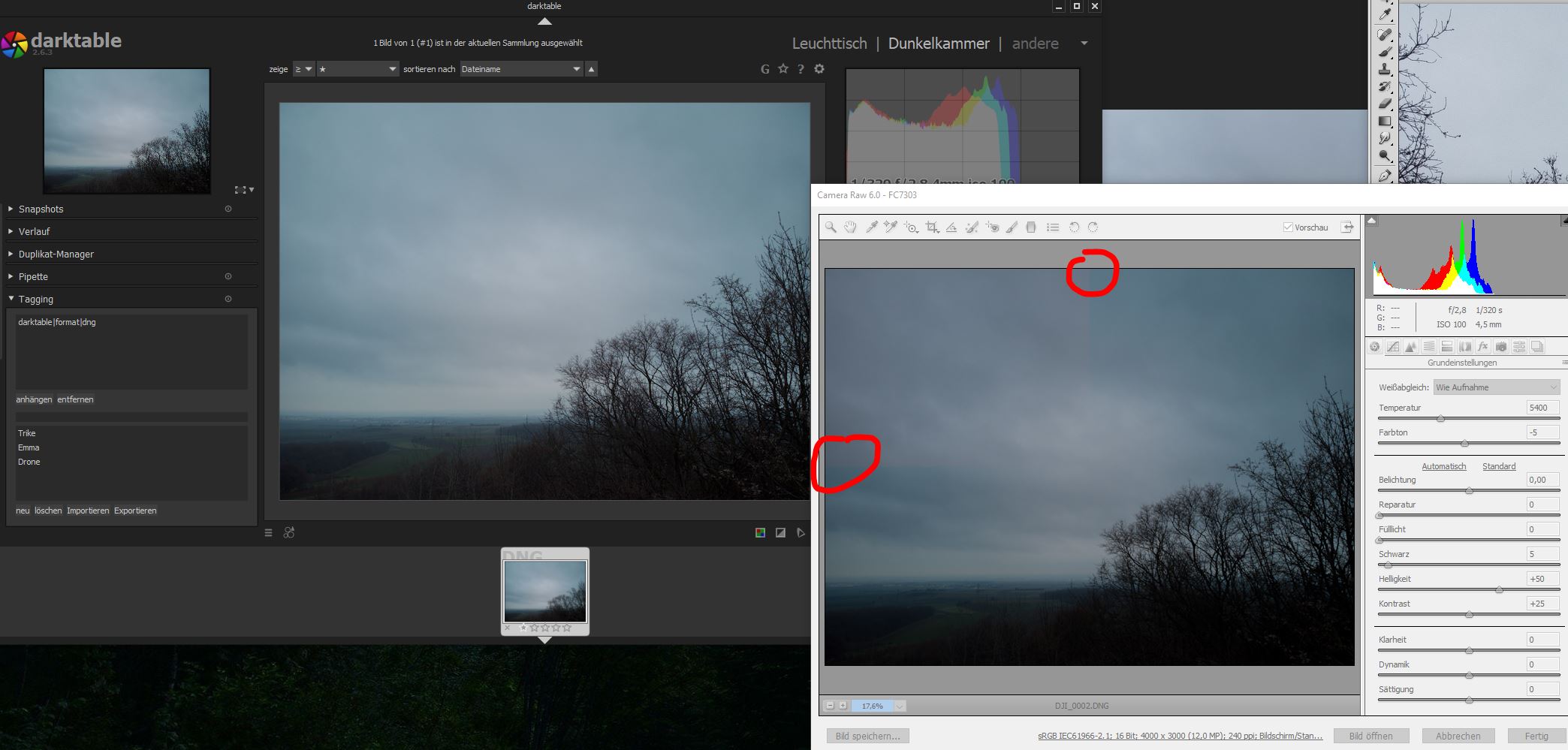Image resolution: width=1568 pixels, height=750 pixels.
Task: Select the Graduated Filter tool in Camera Raw
Action: point(1031,227)
